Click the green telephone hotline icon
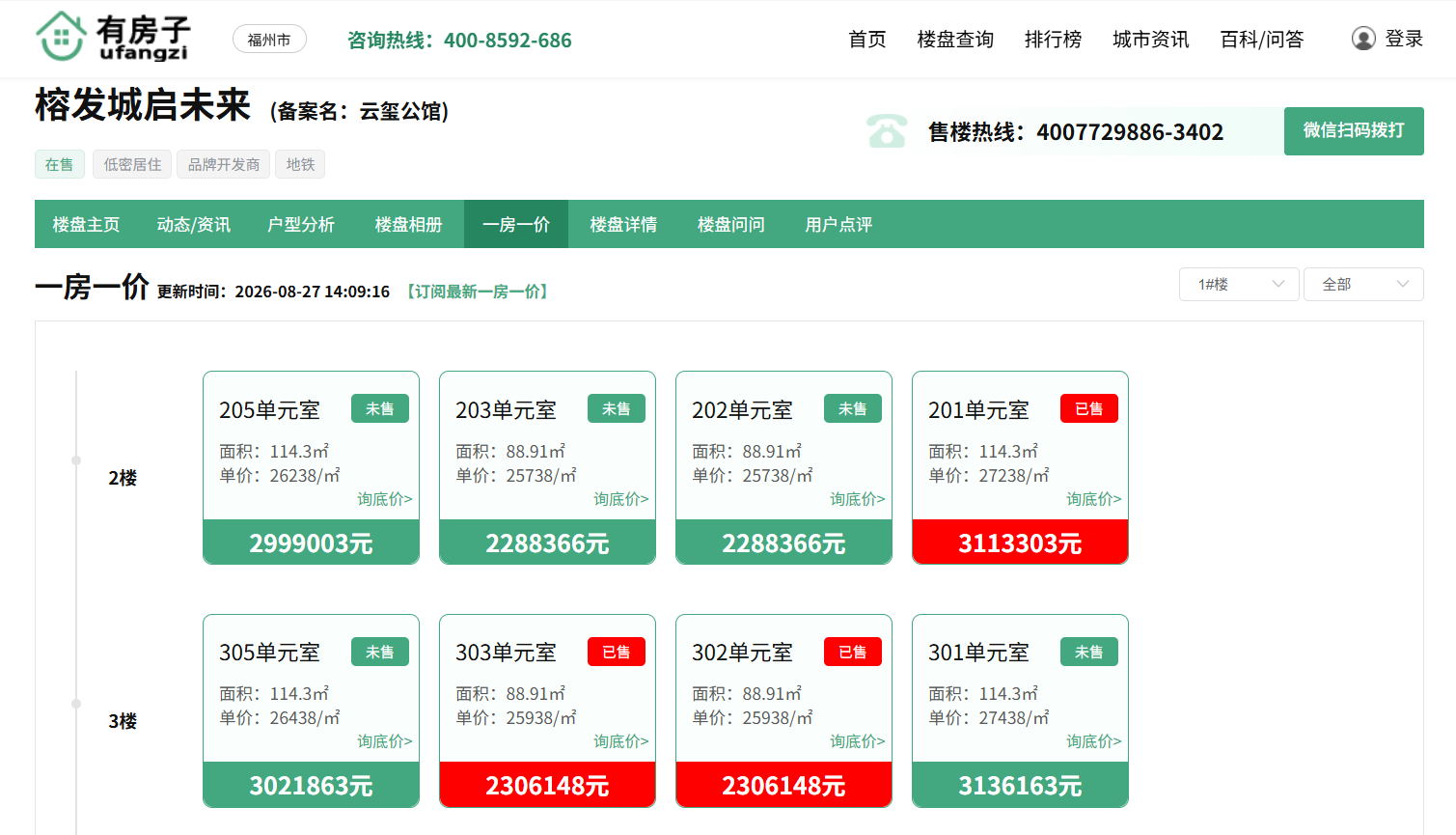The width and height of the screenshot is (1456, 835). (887, 131)
